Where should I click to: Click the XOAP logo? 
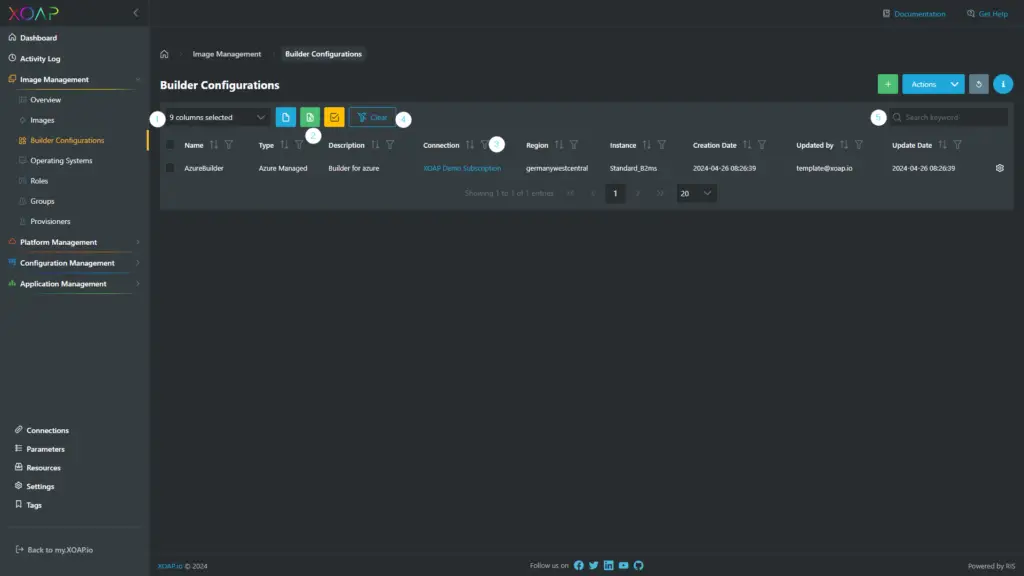click(x=33, y=13)
